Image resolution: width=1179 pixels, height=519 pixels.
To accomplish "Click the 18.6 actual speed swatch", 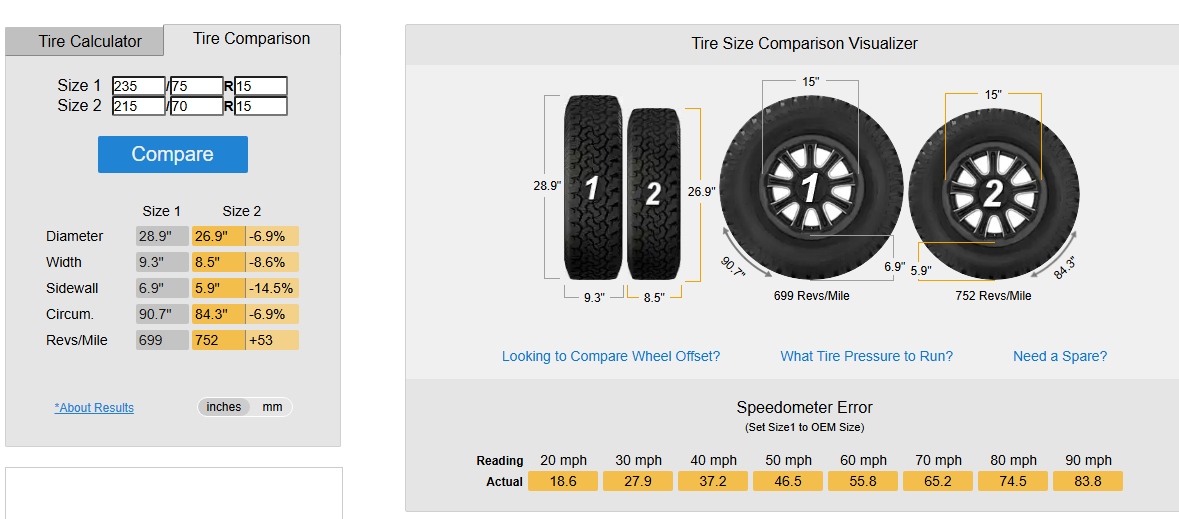I will 563,481.
